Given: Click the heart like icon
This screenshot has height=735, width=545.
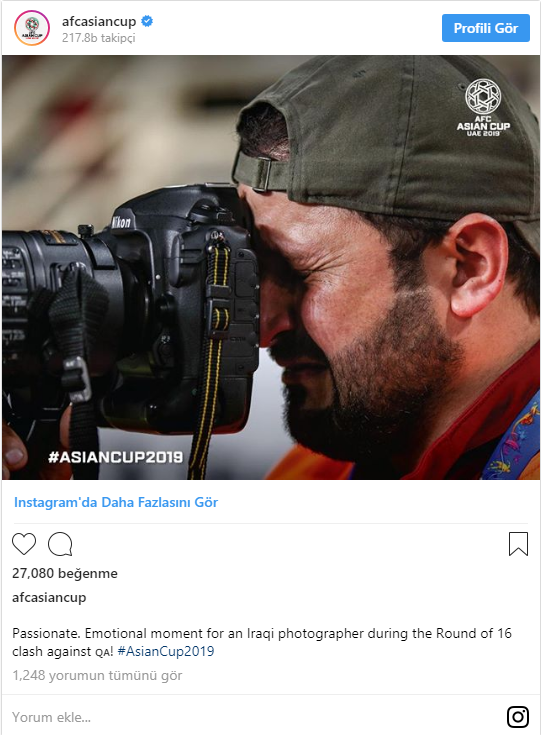Looking at the screenshot, I should 24,544.
